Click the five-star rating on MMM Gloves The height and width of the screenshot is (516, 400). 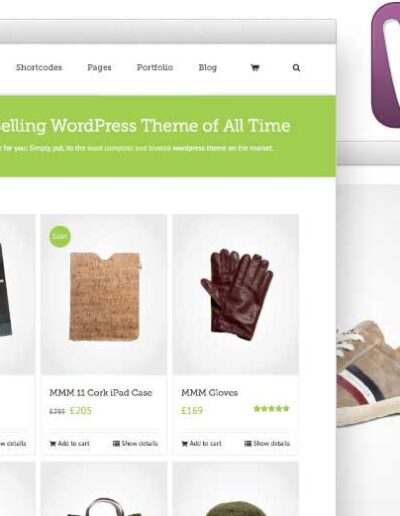coord(271,408)
